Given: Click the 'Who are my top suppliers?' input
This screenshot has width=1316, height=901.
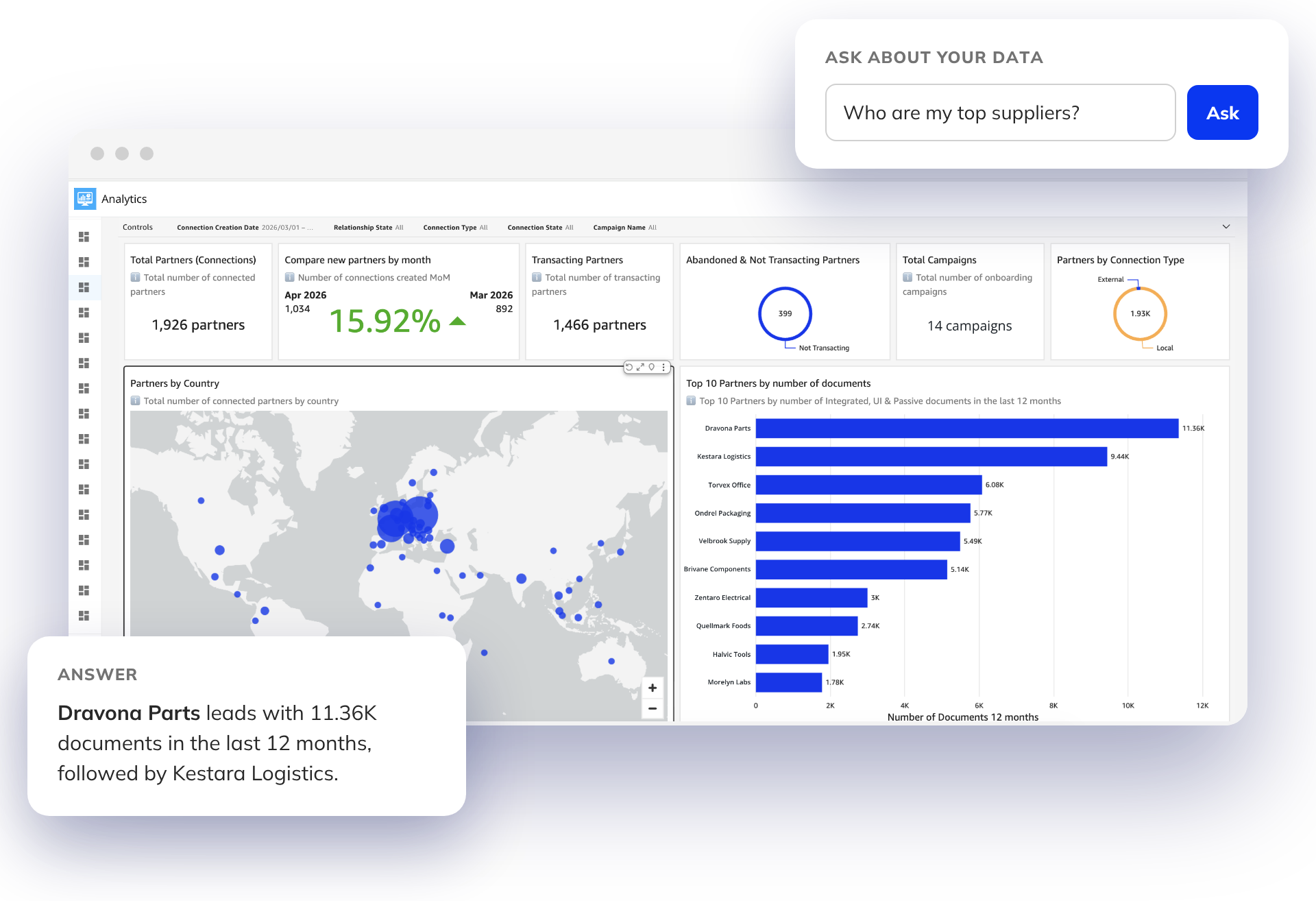Looking at the screenshot, I should click(x=1000, y=113).
